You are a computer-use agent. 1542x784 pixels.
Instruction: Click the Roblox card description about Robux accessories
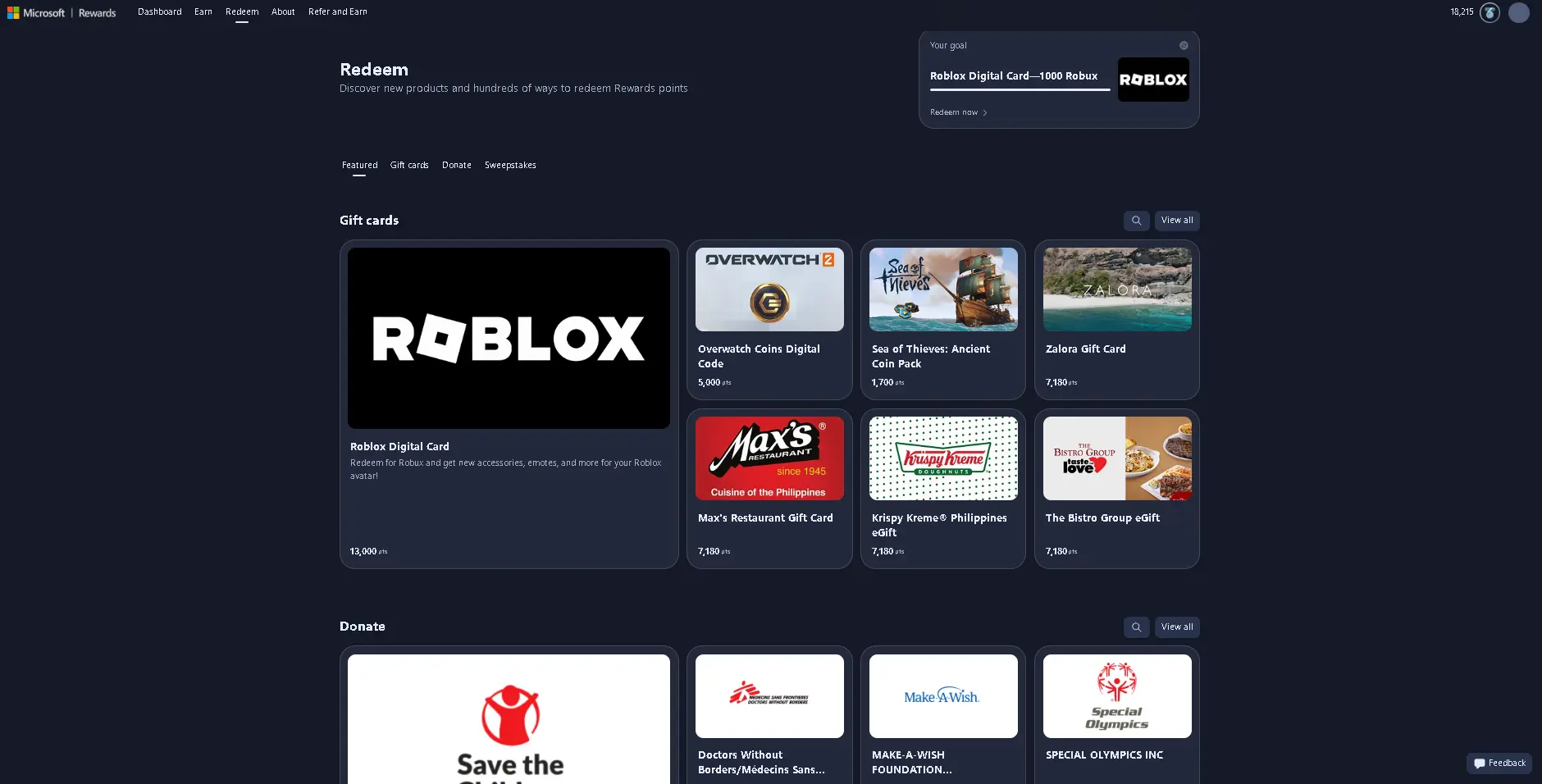pyautogui.click(x=505, y=470)
